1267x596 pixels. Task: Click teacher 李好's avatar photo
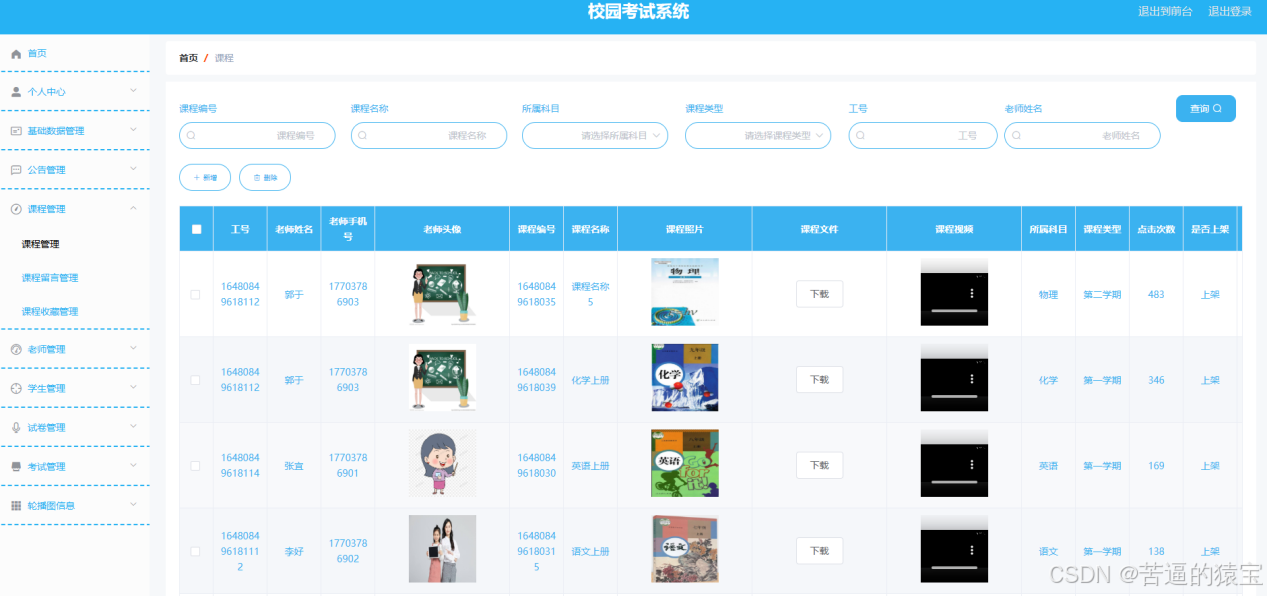coord(442,549)
